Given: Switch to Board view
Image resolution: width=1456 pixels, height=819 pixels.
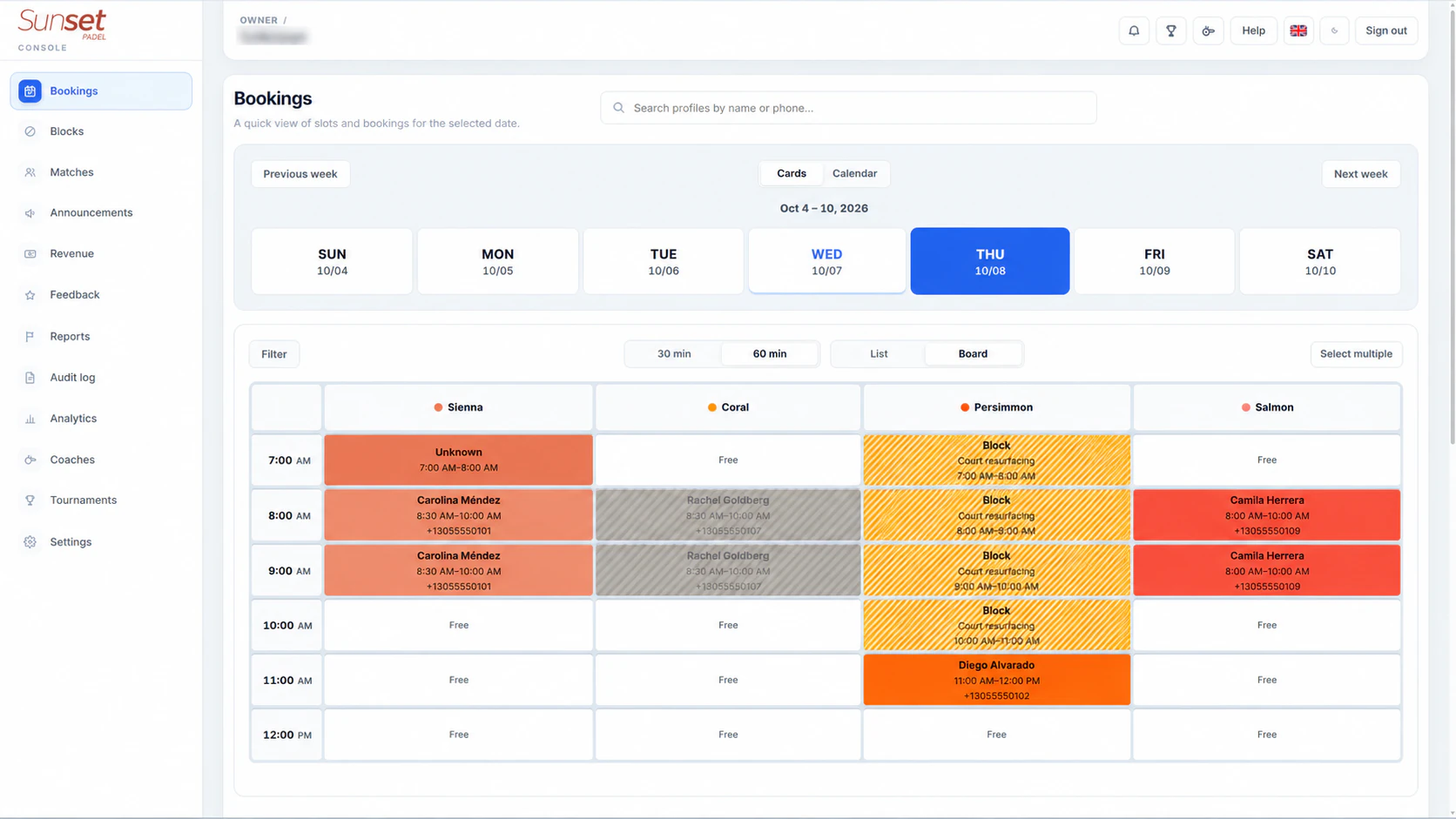Looking at the screenshot, I should (973, 353).
